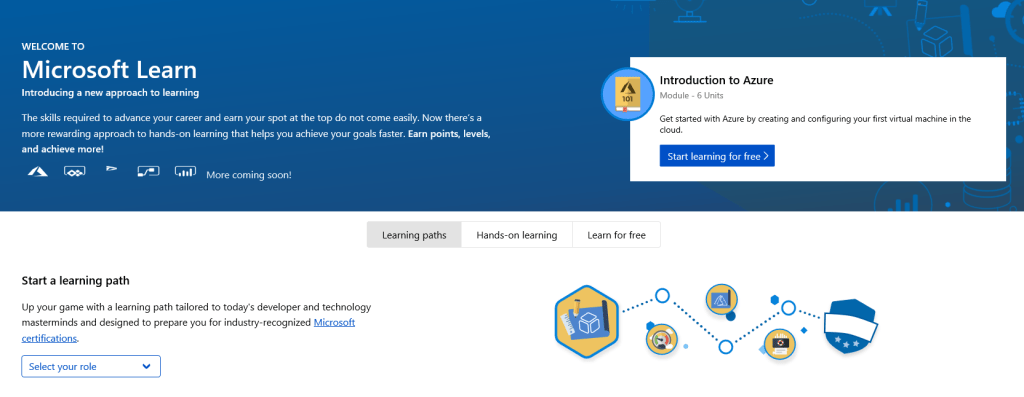Click the Azure virtual machine module description

[x=816, y=124]
